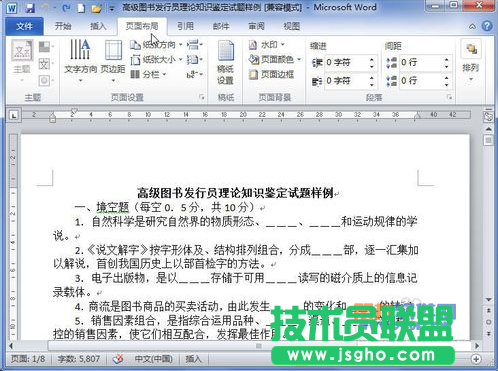Toggle ruler visibility button above scrollbar
Viewport: 498px width, 371px height.
click(488, 117)
